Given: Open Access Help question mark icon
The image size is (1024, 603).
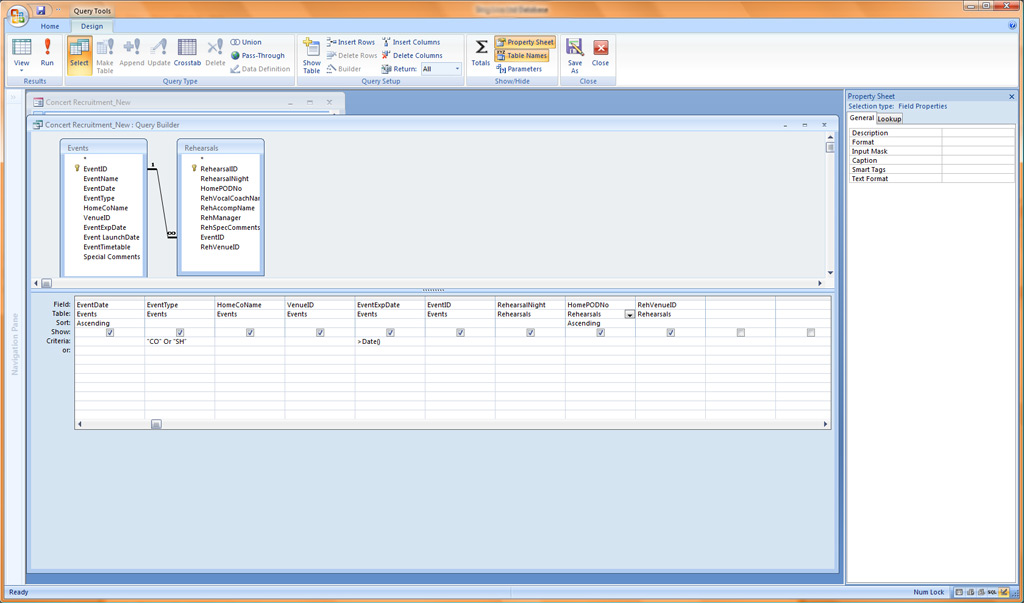Looking at the screenshot, I should 1012,26.
